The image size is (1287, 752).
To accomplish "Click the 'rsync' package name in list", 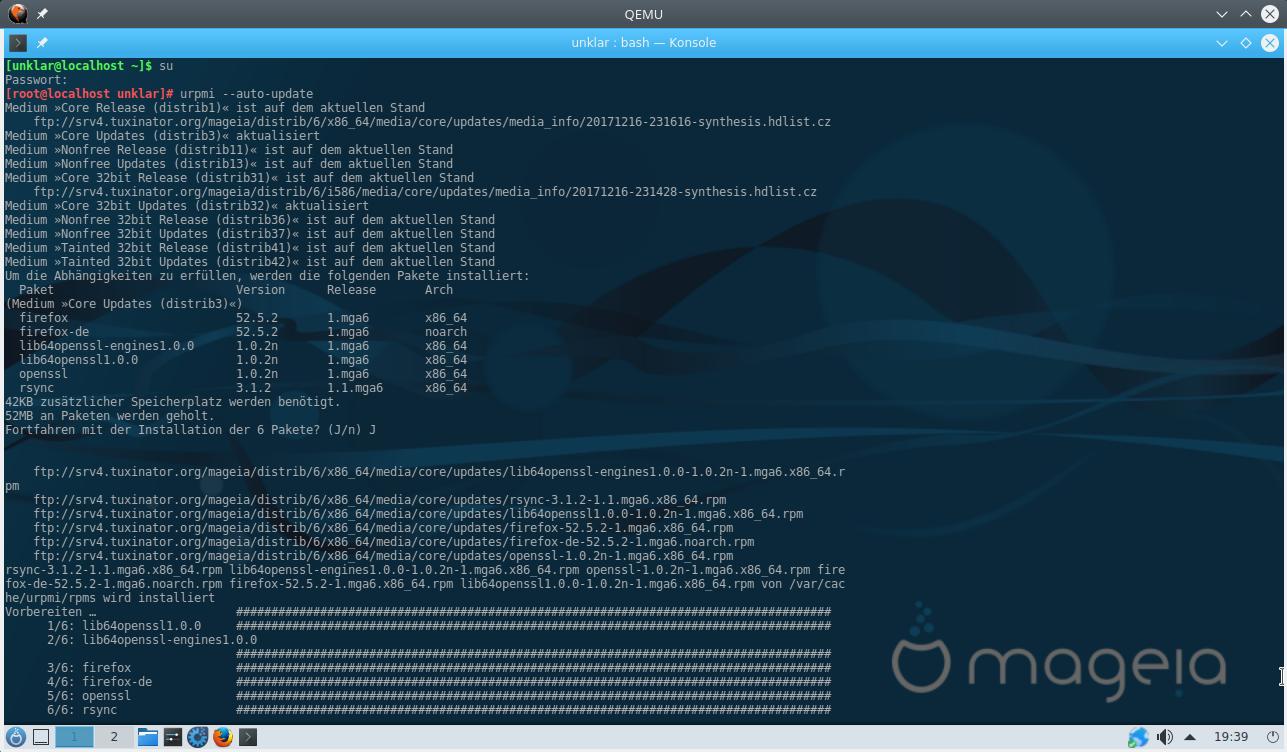I will [x=37, y=388].
